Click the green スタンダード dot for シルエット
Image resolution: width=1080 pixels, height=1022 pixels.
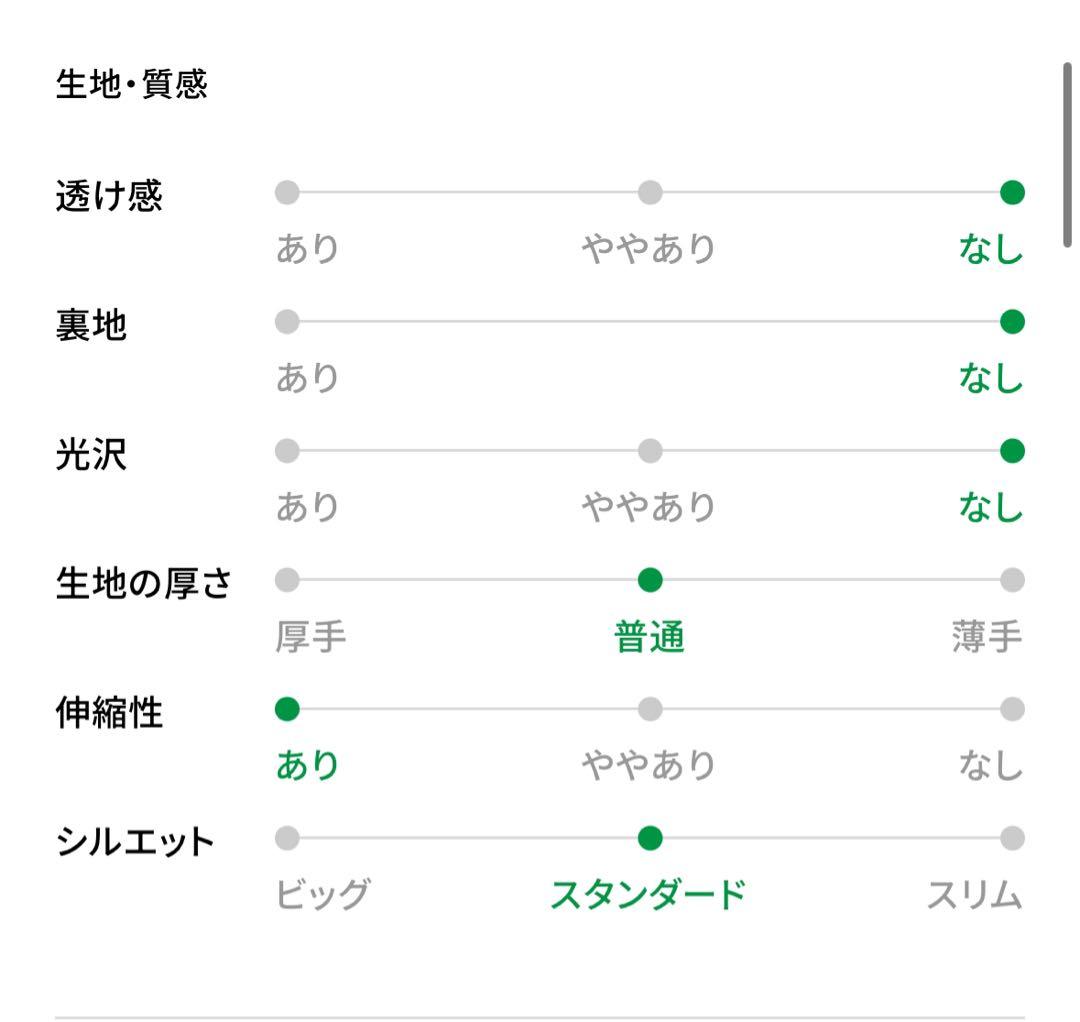pos(650,838)
